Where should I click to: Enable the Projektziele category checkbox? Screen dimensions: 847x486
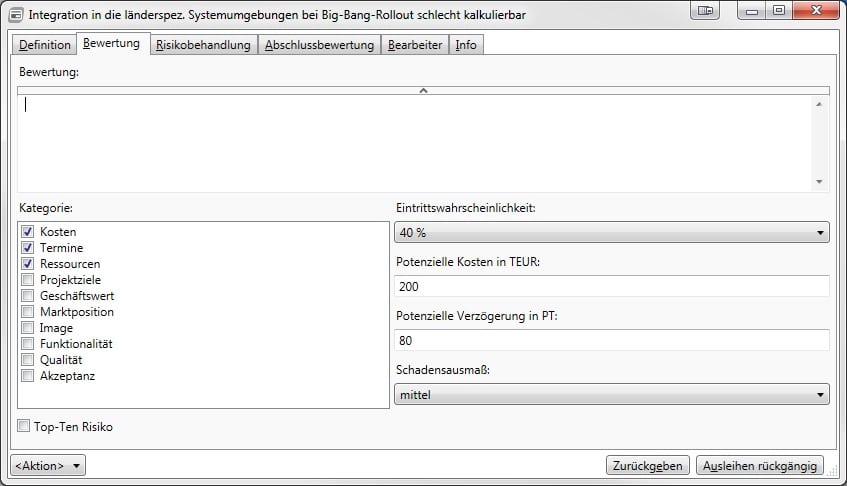click(27, 280)
